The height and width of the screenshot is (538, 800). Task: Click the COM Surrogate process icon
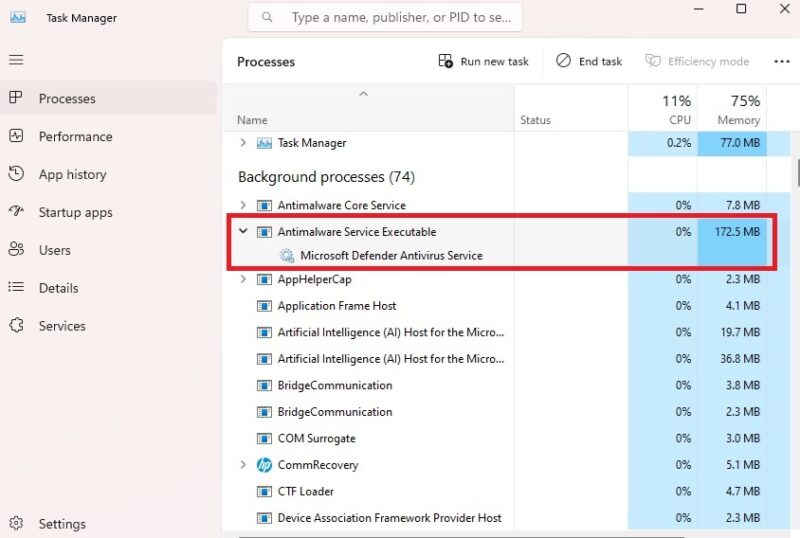[264, 438]
